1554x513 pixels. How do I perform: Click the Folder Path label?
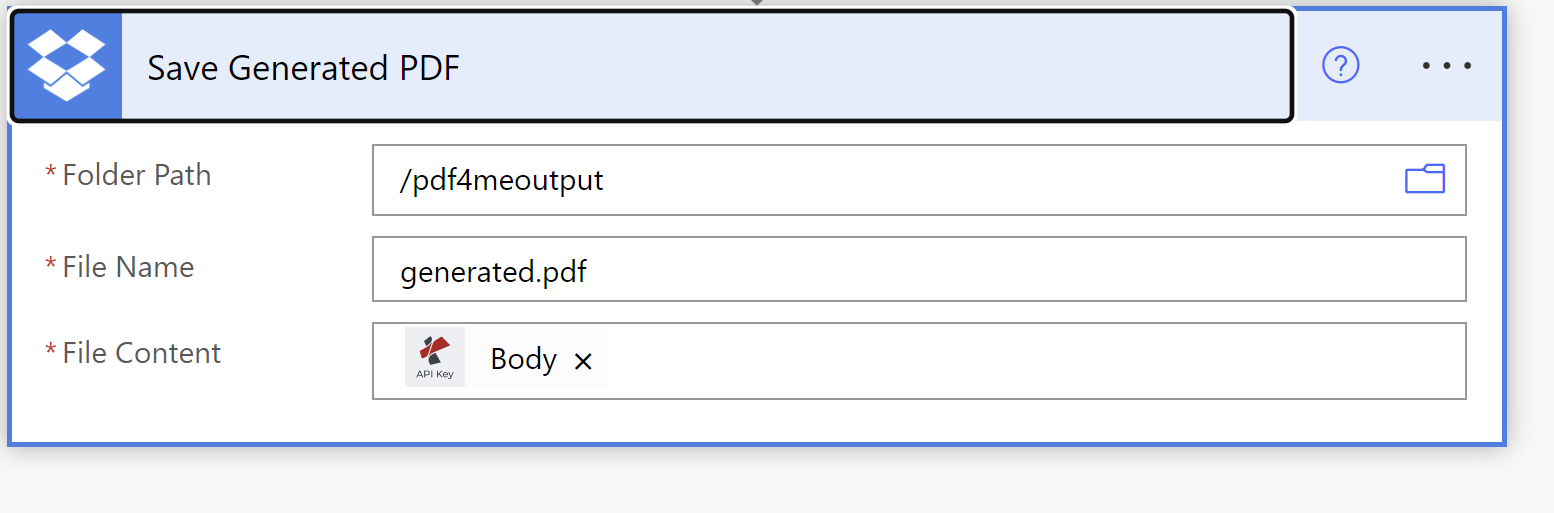tap(137, 175)
